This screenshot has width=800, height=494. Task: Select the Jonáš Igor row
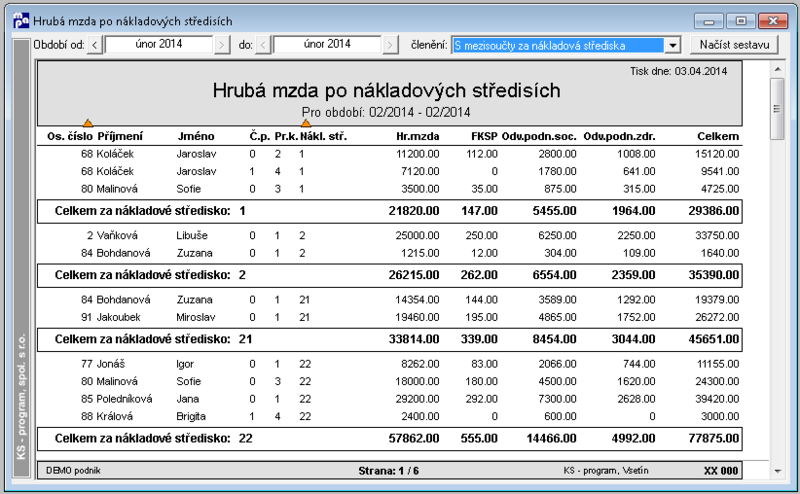point(389,364)
